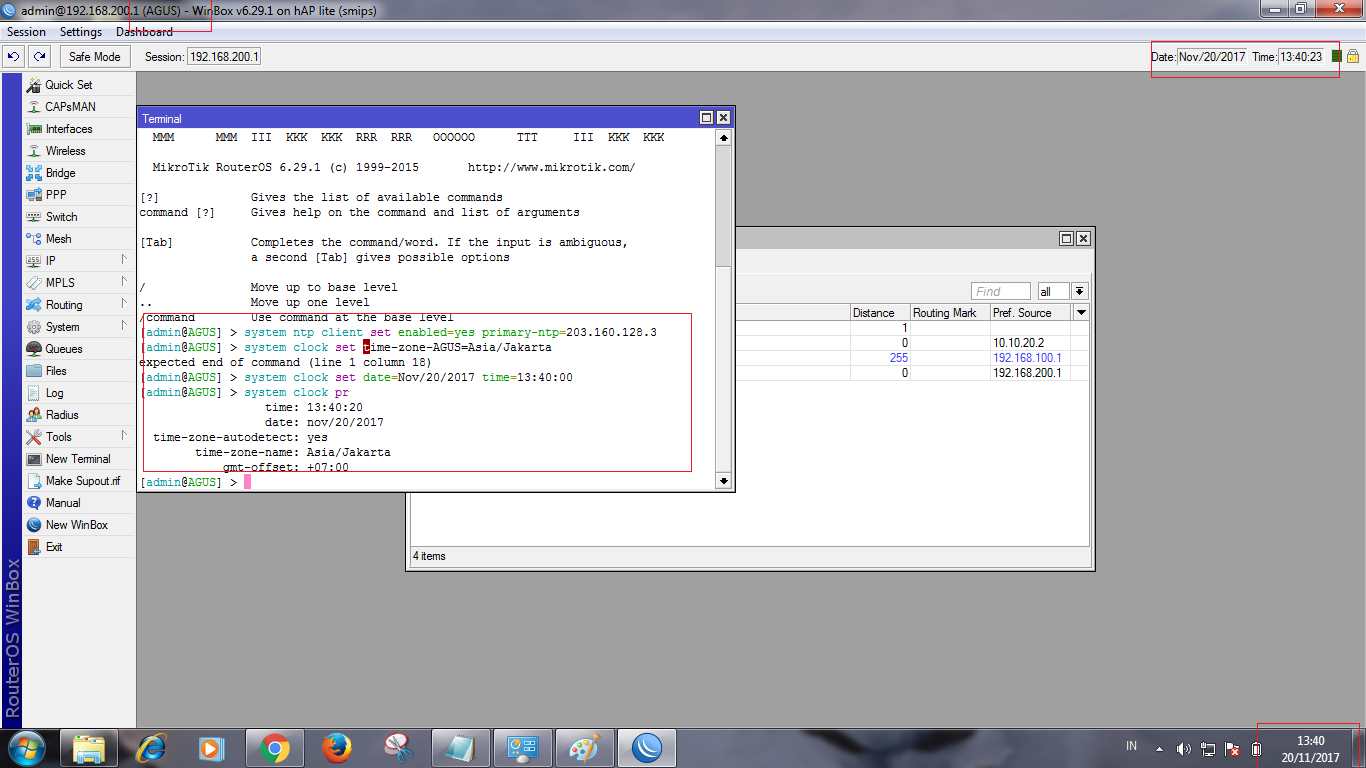Open Firefox from taskbar
Viewport: 1366px width, 768px height.
pos(336,748)
